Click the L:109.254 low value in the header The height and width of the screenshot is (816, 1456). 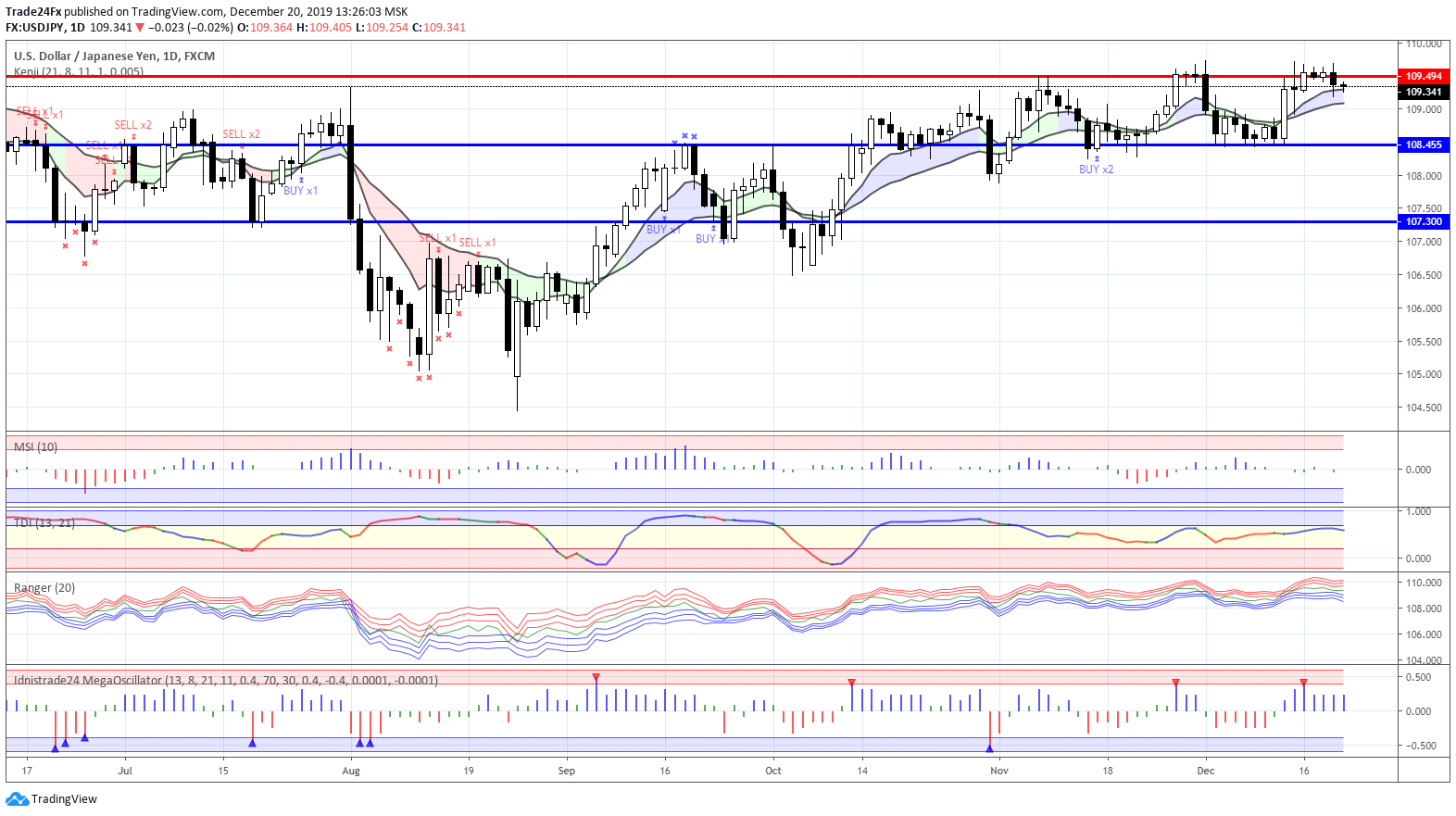click(x=382, y=28)
